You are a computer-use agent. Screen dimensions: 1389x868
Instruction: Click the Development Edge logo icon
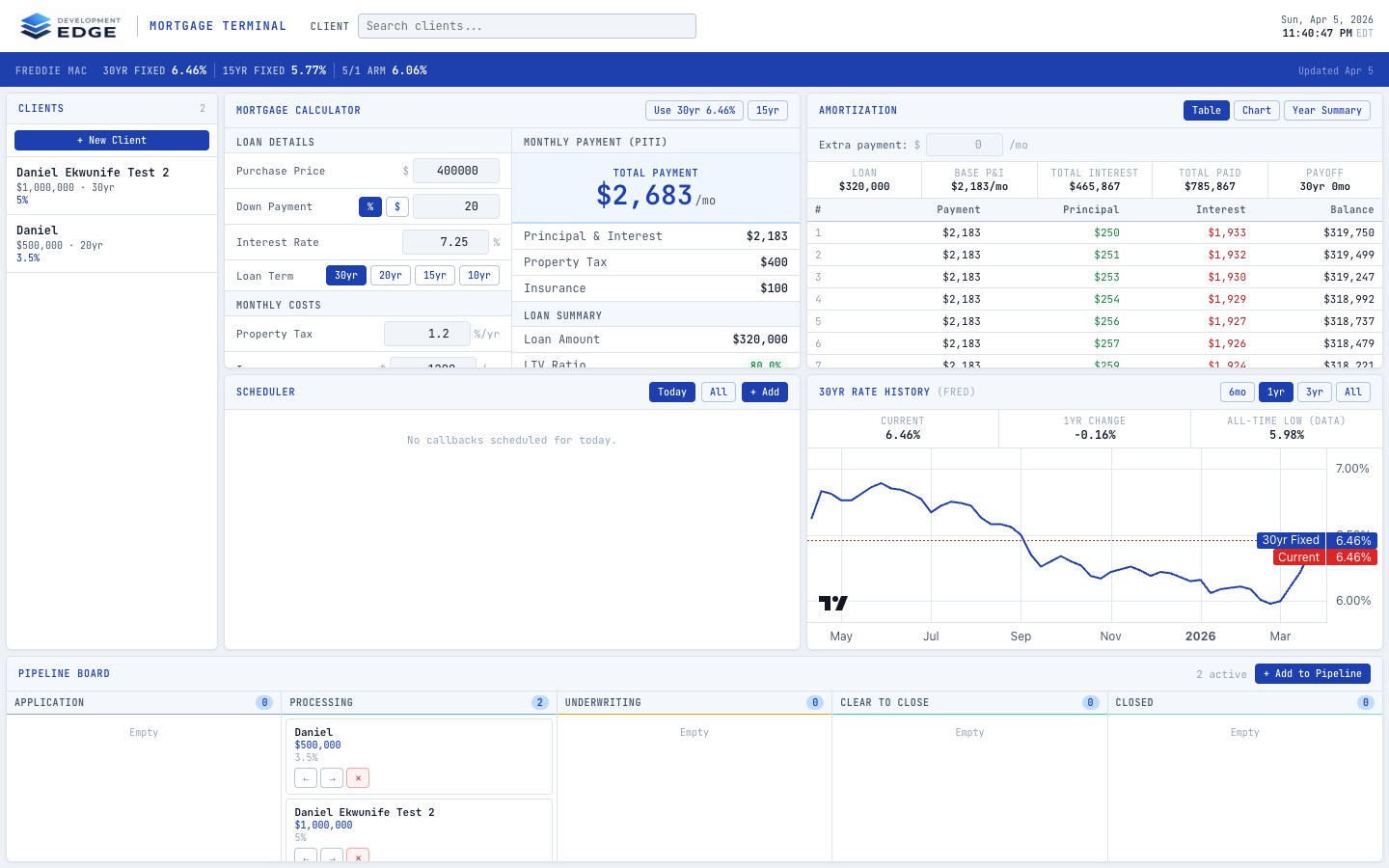point(38,26)
